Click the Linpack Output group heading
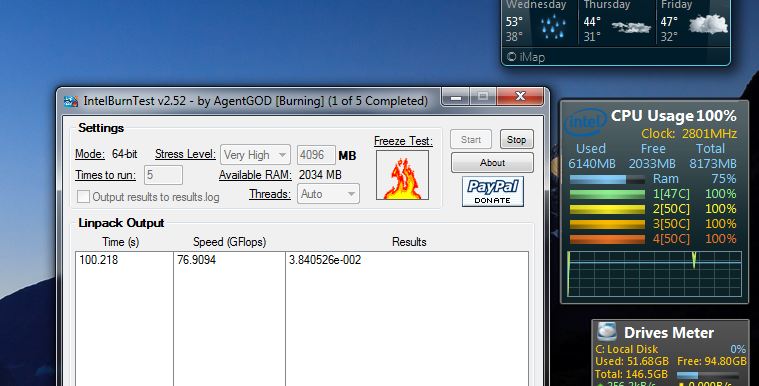 pos(121,223)
